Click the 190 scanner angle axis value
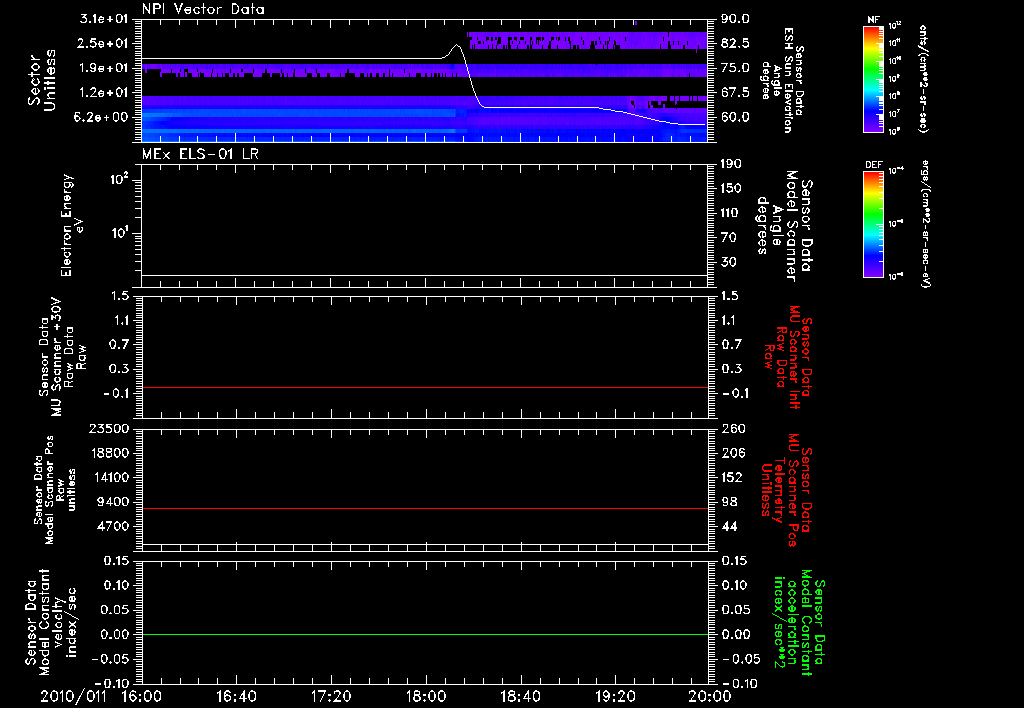 tap(731, 164)
